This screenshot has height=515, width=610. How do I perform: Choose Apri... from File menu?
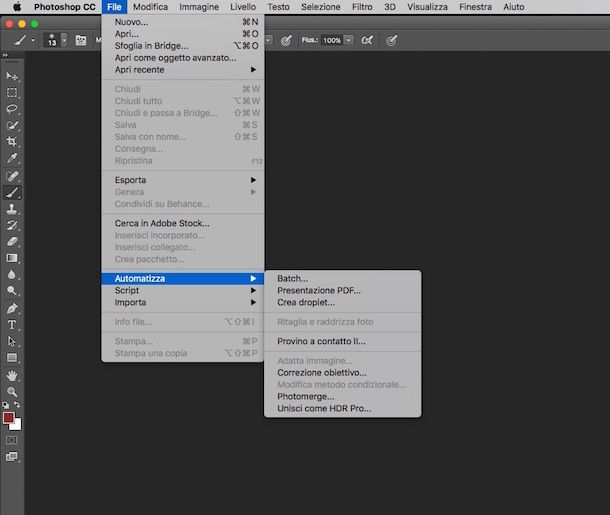[183, 34]
